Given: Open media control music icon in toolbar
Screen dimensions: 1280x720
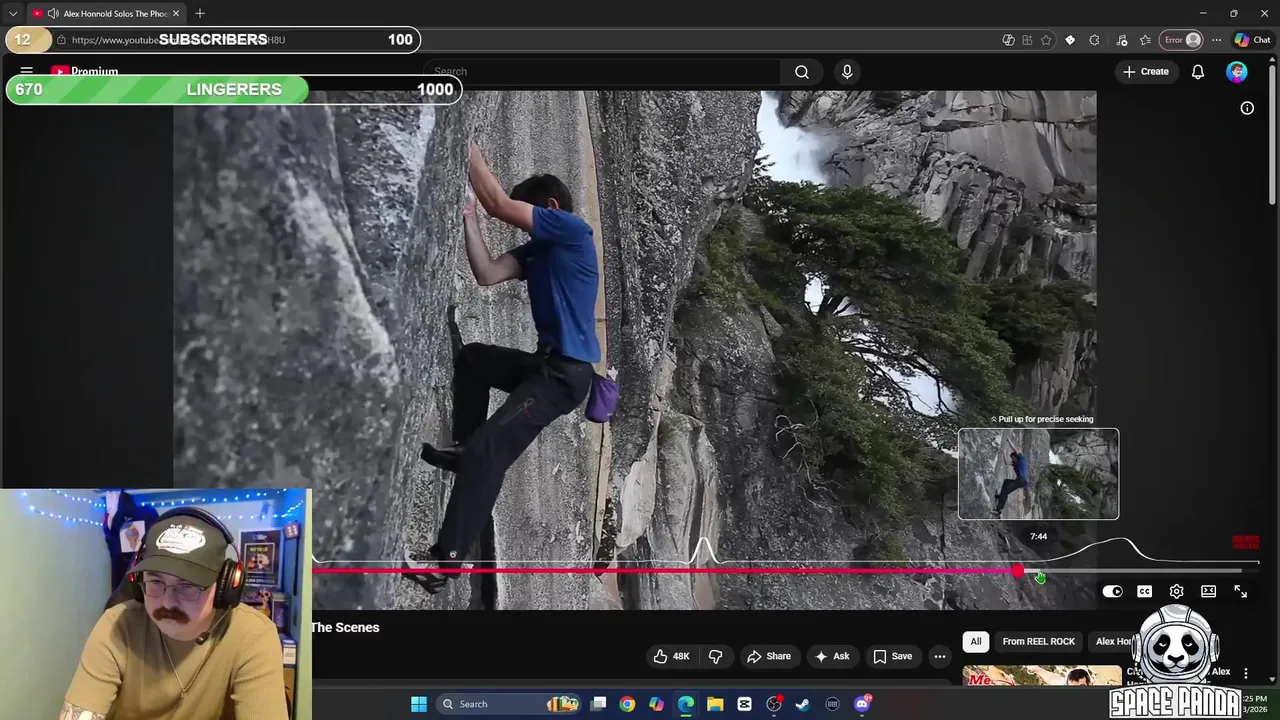Looking at the screenshot, I should (1121, 40).
